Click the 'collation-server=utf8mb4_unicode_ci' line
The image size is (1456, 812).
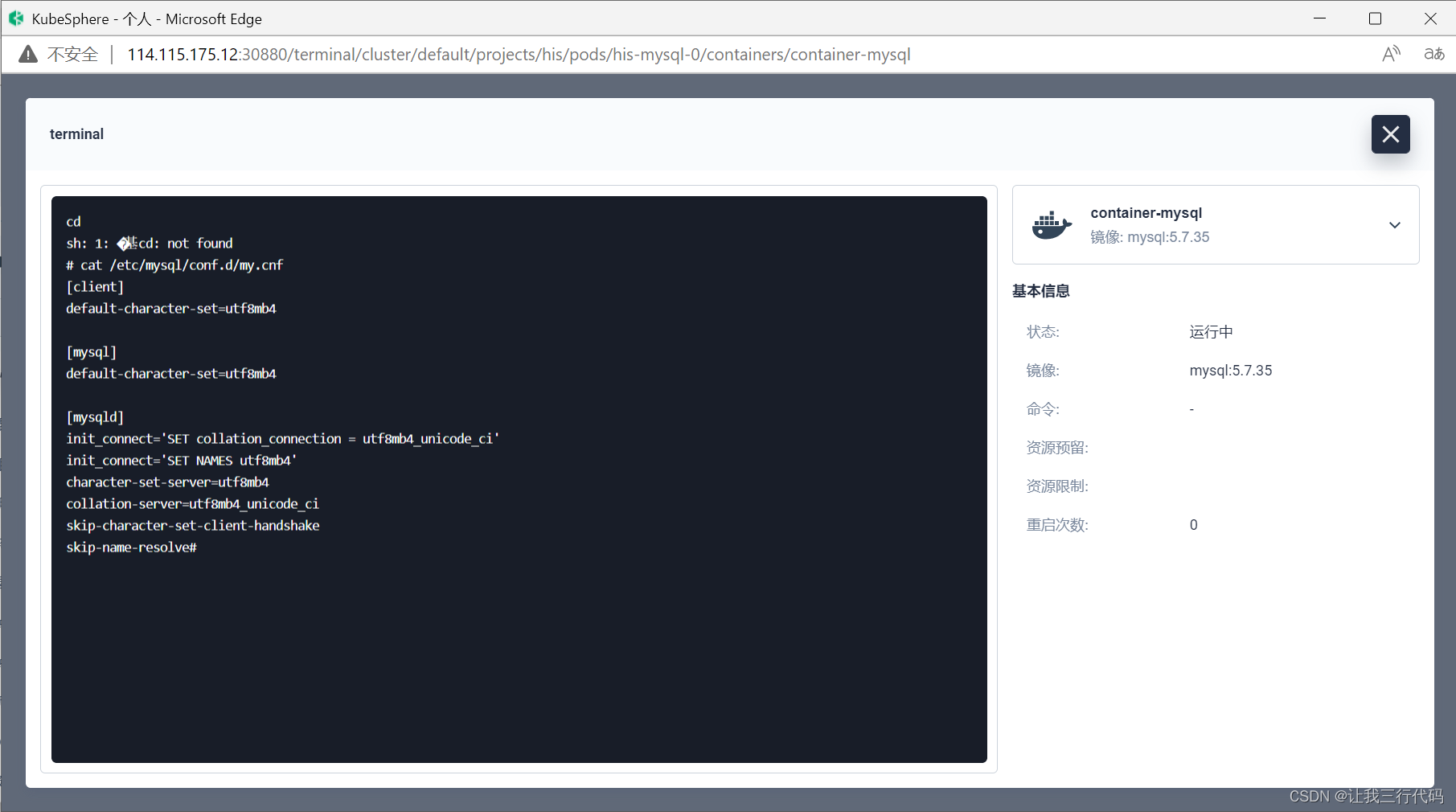(x=192, y=504)
